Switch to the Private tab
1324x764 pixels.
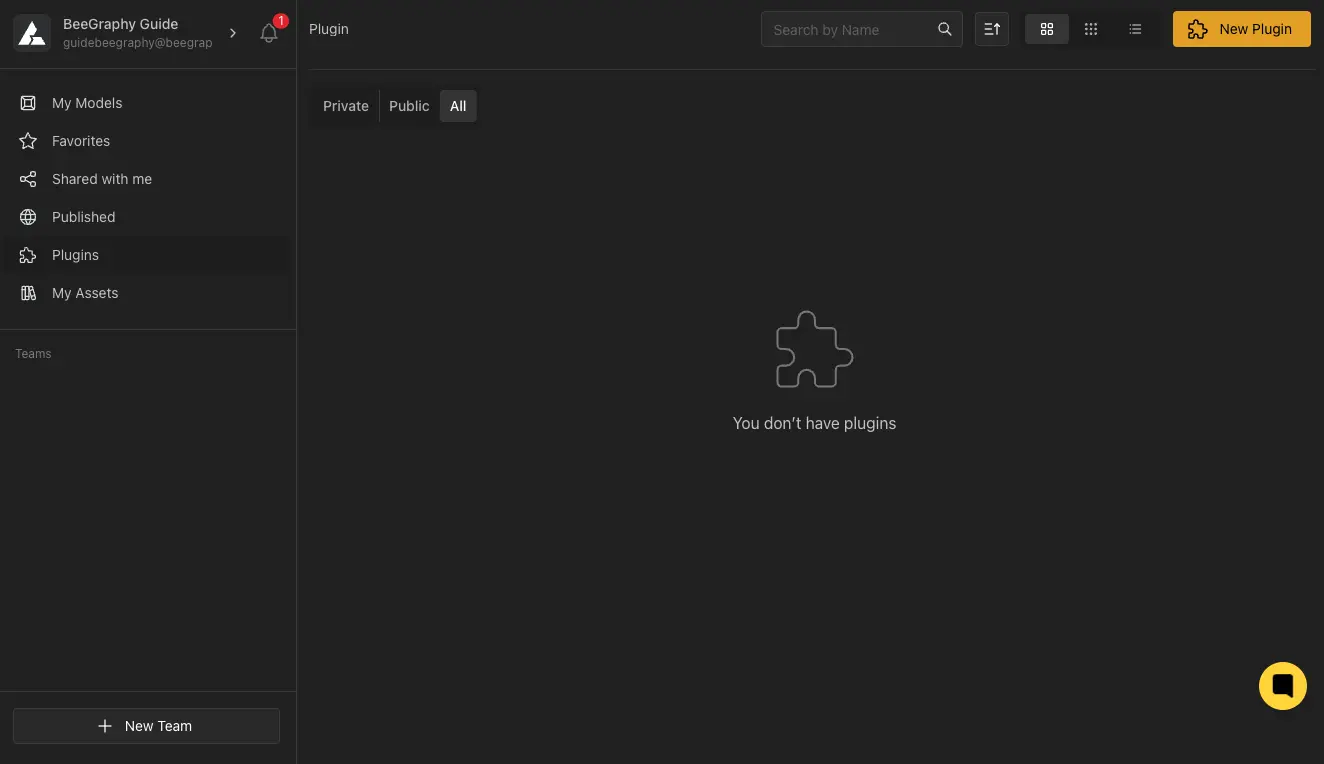(x=345, y=106)
